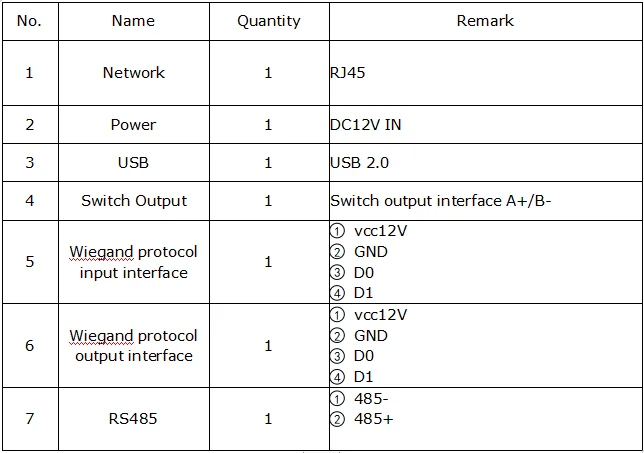Click row number 7 cell
The image size is (644, 453).
coord(29,419)
